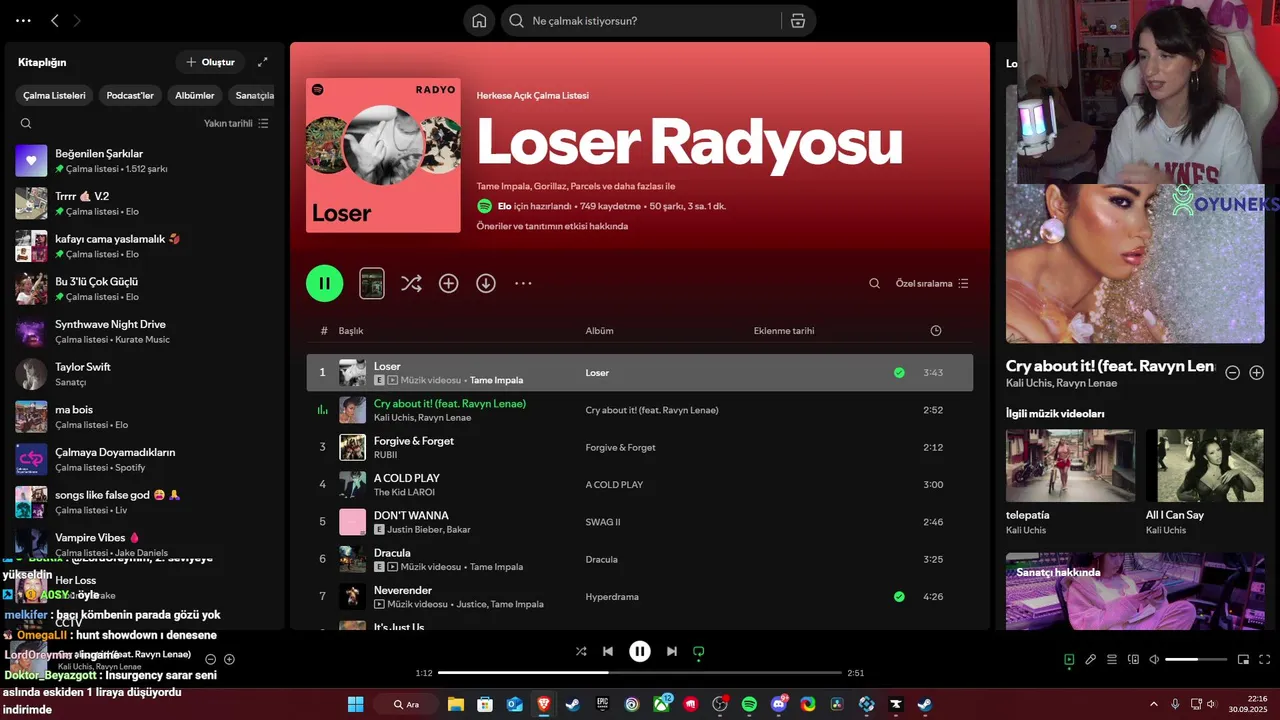
Task: Show hidden icons via the taskbar chevron
Action: tap(1153, 704)
